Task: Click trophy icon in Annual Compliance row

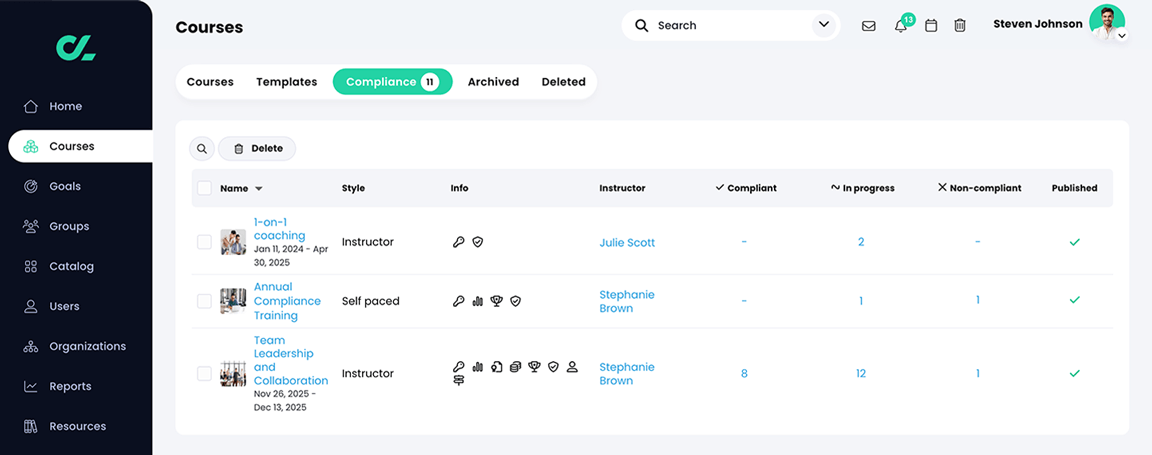Action: pos(497,301)
